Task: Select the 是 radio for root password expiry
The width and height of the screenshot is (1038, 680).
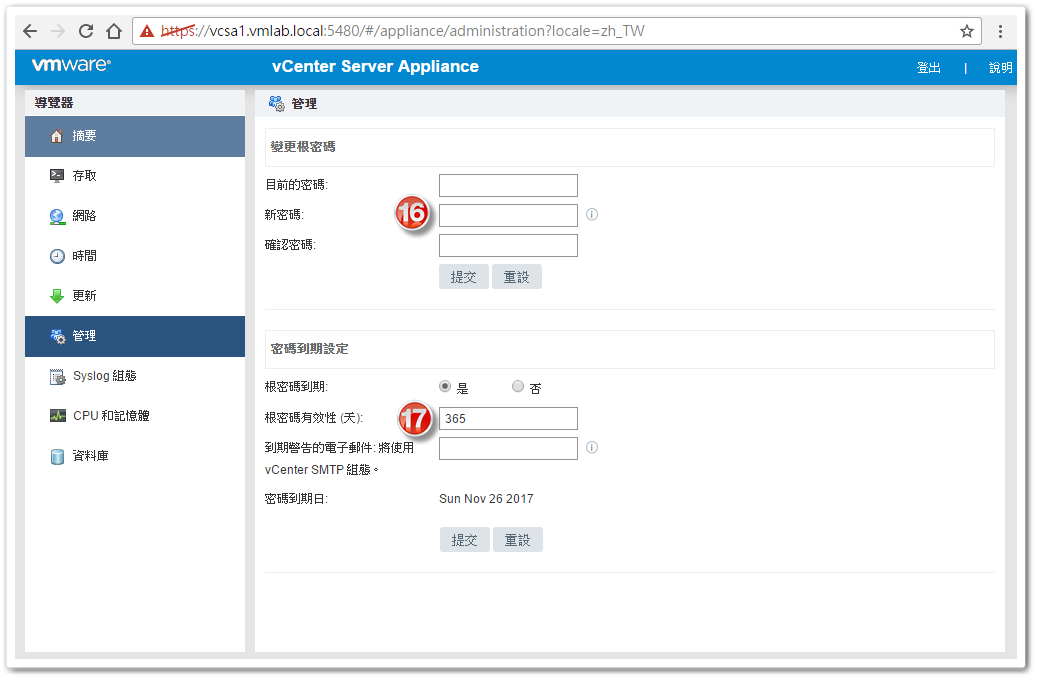Action: (443, 386)
